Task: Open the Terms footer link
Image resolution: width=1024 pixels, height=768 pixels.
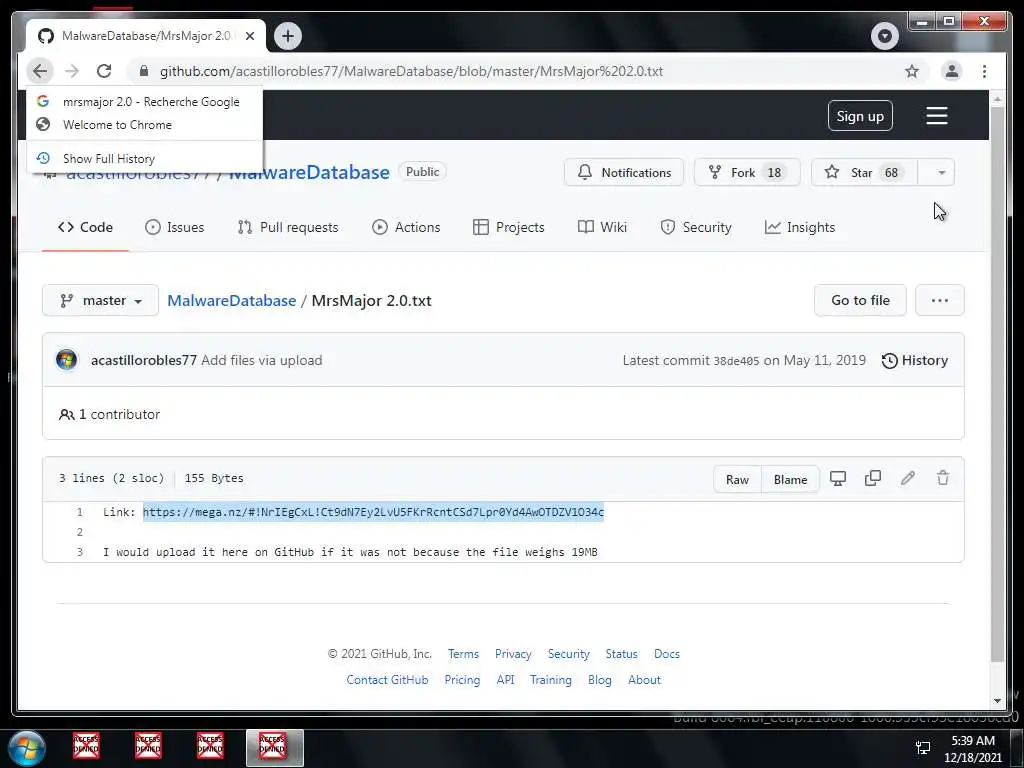Action: click(463, 654)
